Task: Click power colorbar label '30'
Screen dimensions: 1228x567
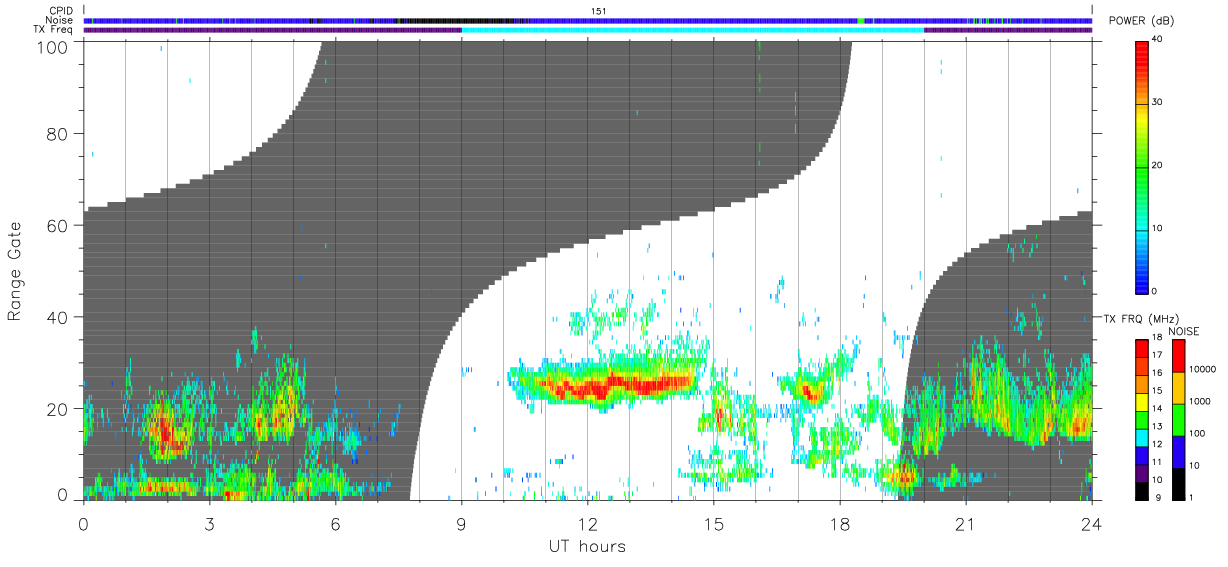Action: pos(1158,103)
